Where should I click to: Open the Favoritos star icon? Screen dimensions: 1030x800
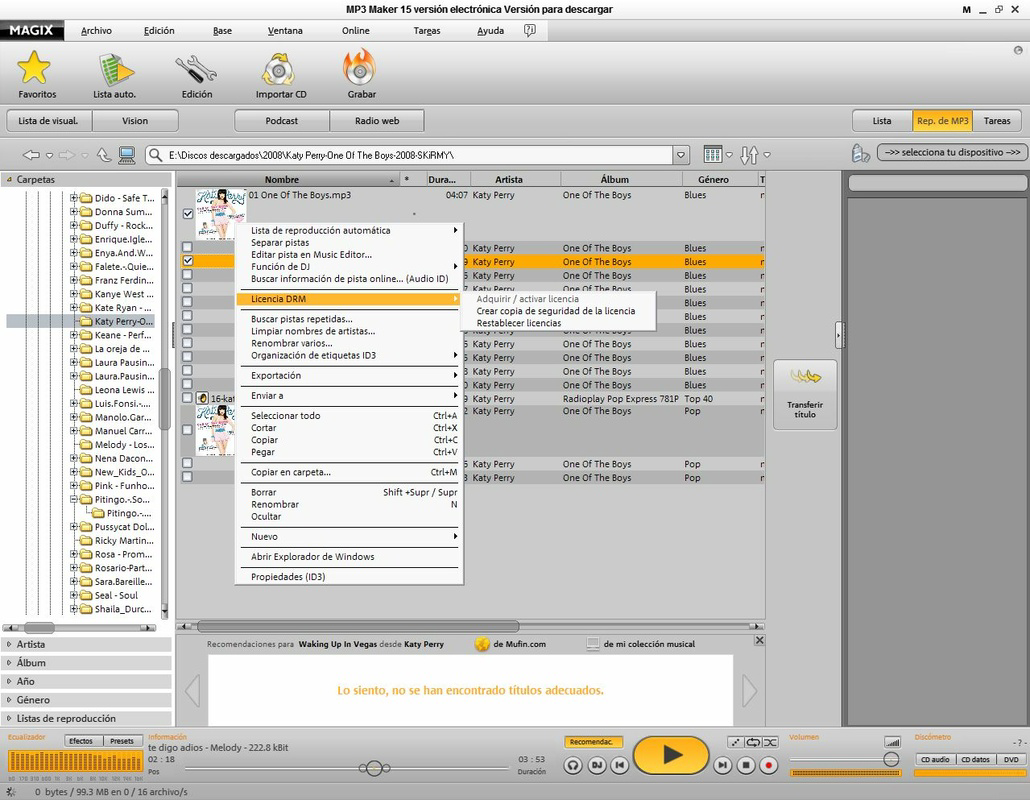(34, 68)
